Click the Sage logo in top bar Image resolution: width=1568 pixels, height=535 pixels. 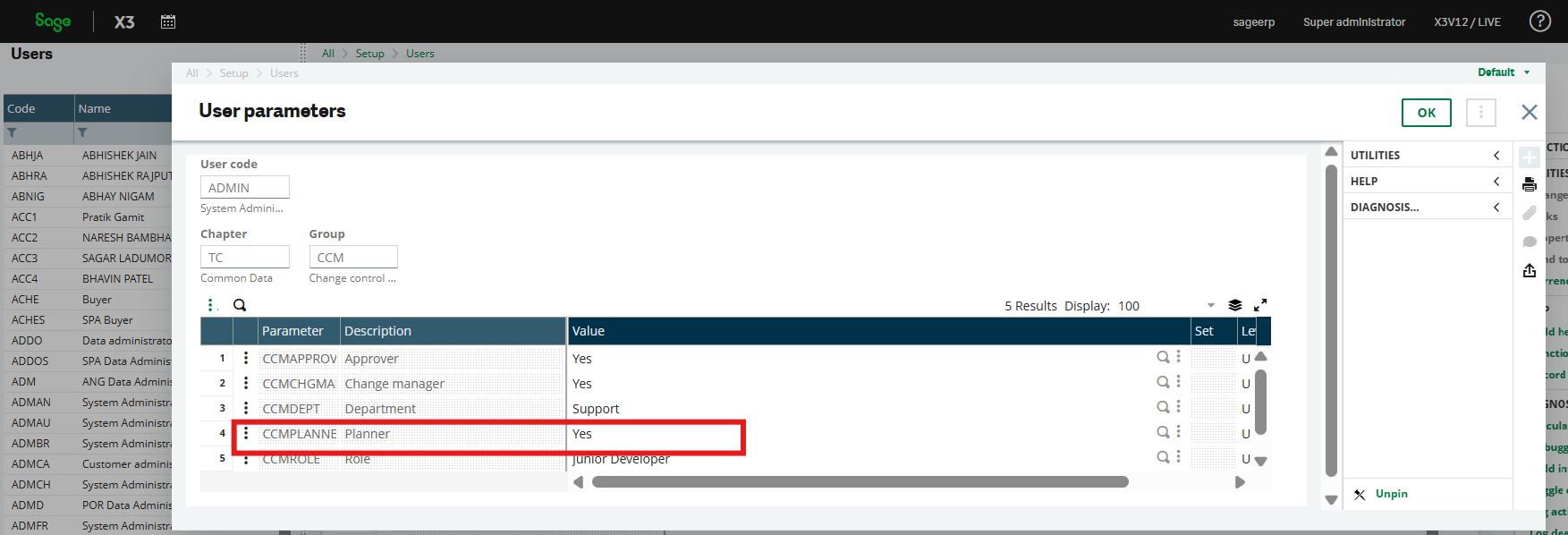click(x=53, y=21)
